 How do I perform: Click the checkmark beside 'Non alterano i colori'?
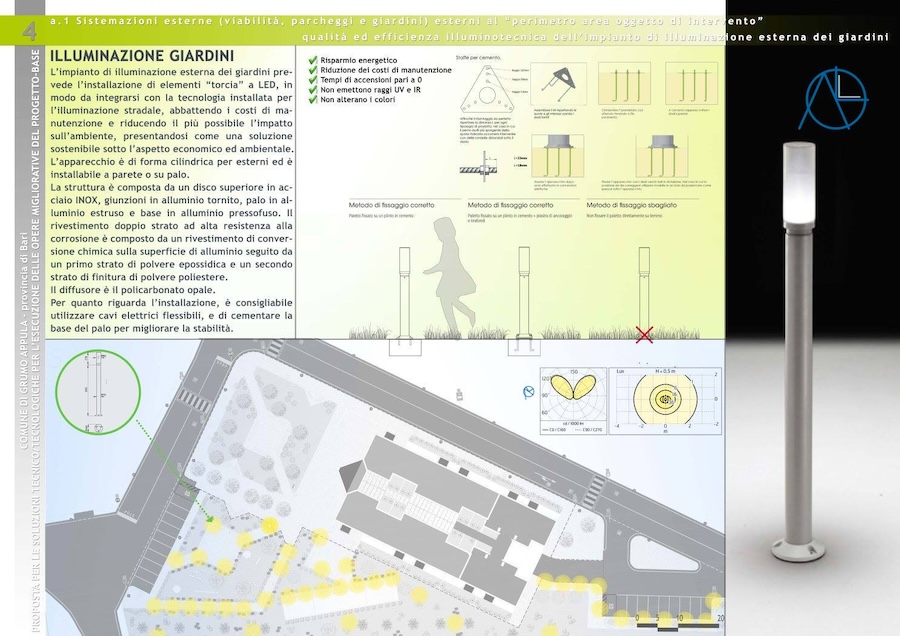coord(314,101)
